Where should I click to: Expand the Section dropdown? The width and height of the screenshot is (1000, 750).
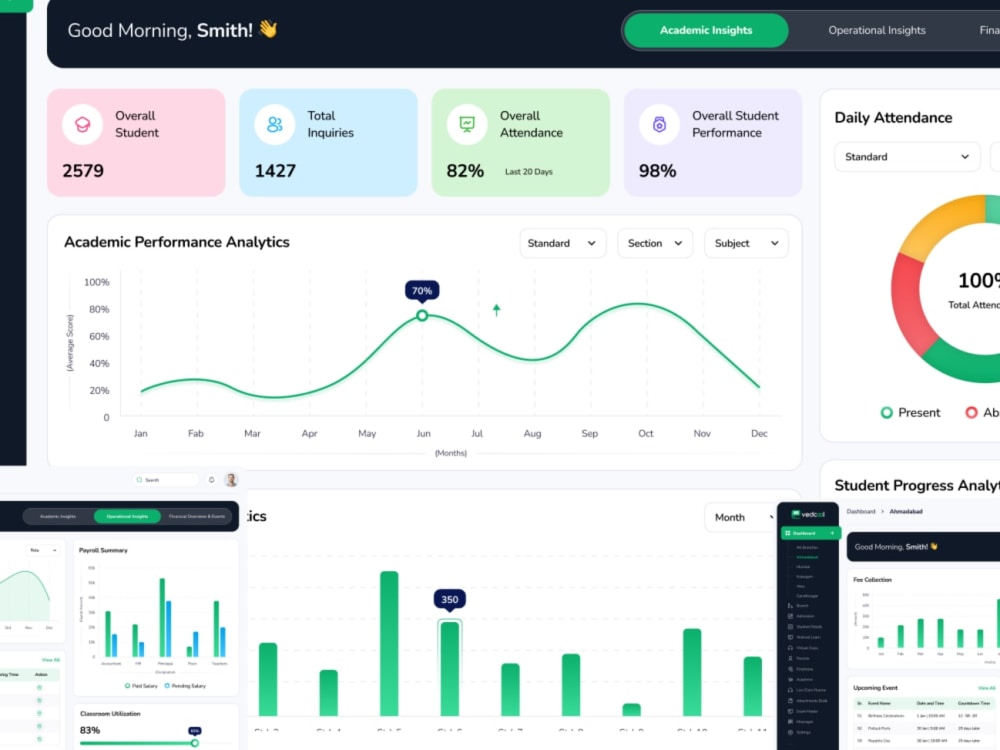point(655,243)
